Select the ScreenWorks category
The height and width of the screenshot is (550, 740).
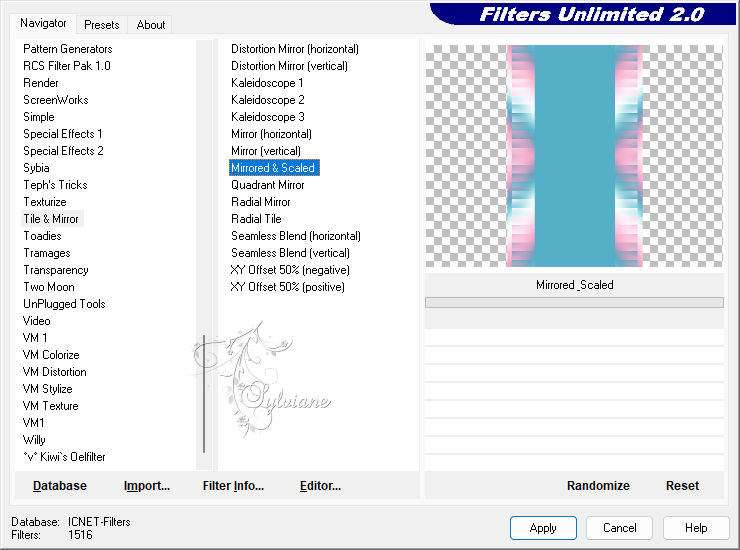click(x=56, y=100)
